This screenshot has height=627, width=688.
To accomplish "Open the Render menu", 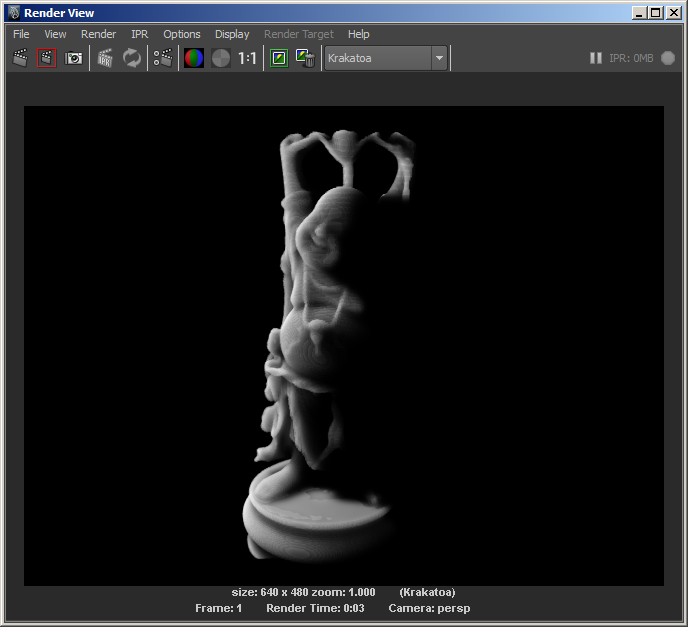I will [98, 34].
